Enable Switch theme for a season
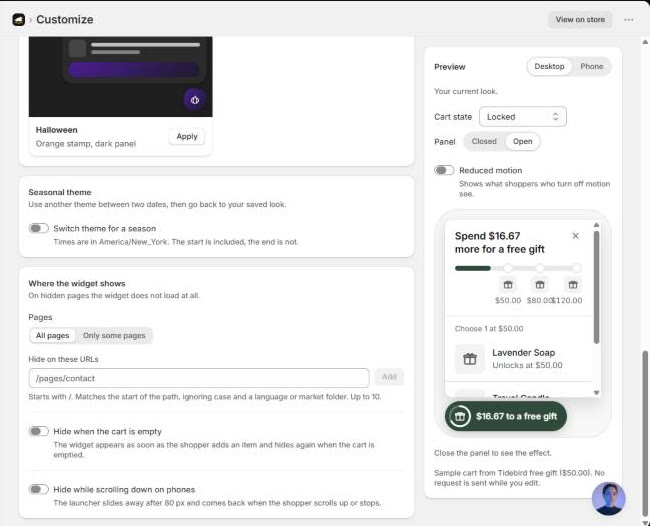This screenshot has width=650, height=526. [x=39, y=228]
